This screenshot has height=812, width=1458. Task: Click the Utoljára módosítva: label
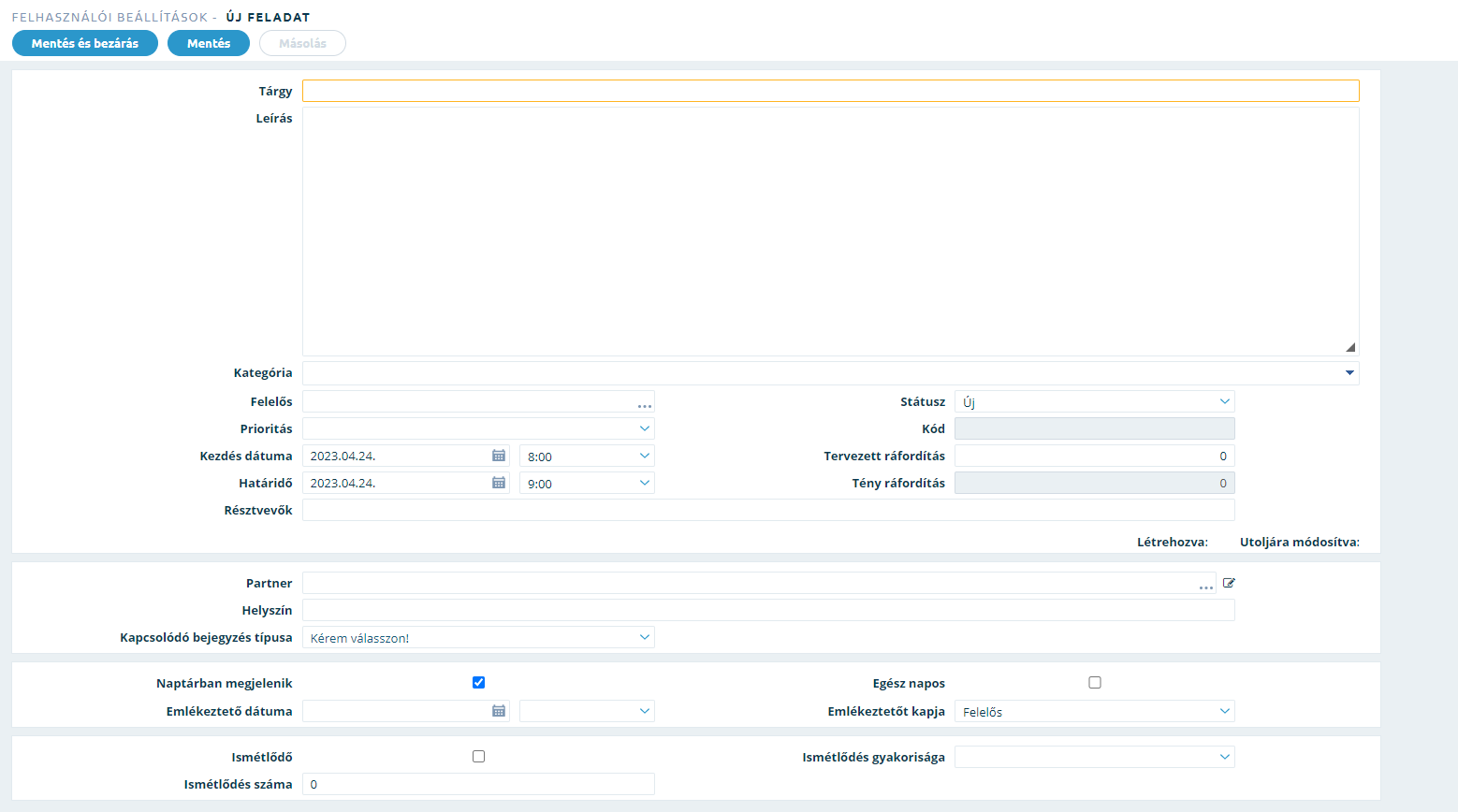[x=1300, y=542]
